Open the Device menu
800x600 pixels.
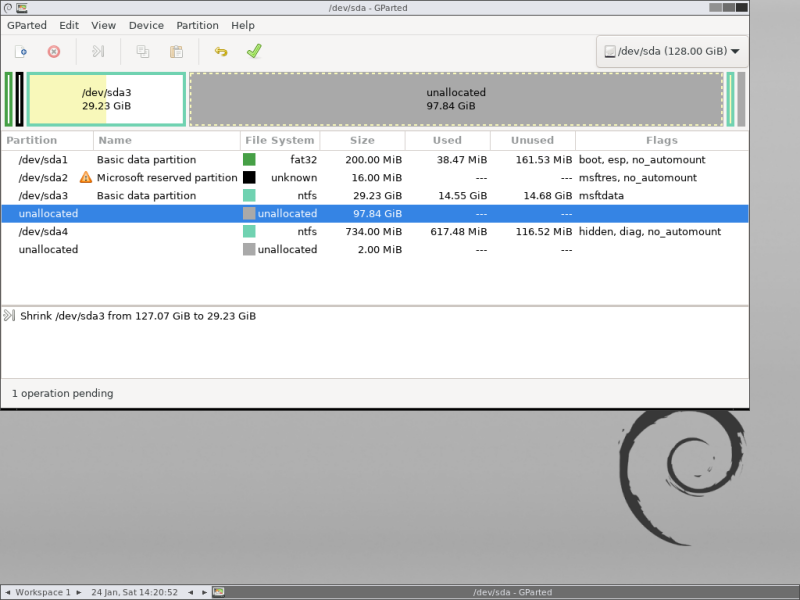146,26
